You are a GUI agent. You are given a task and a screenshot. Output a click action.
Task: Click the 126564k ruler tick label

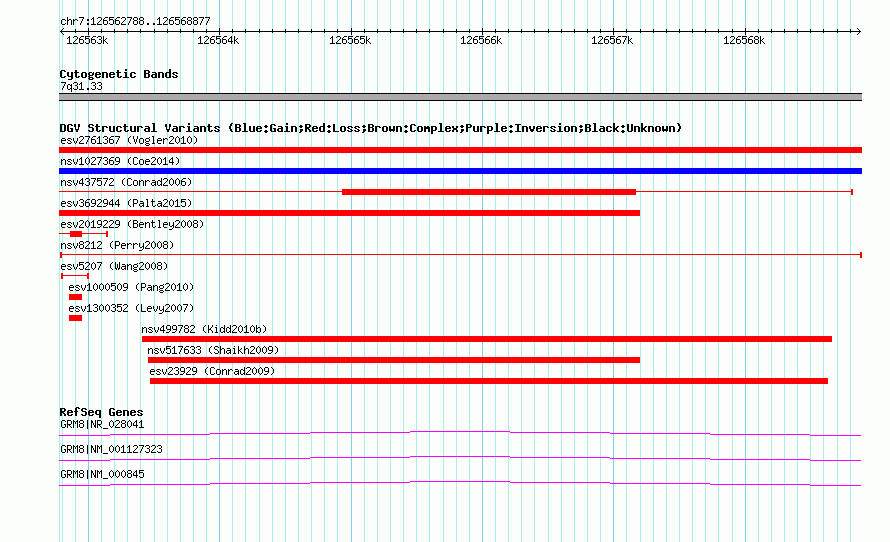(x=218, y=40)
